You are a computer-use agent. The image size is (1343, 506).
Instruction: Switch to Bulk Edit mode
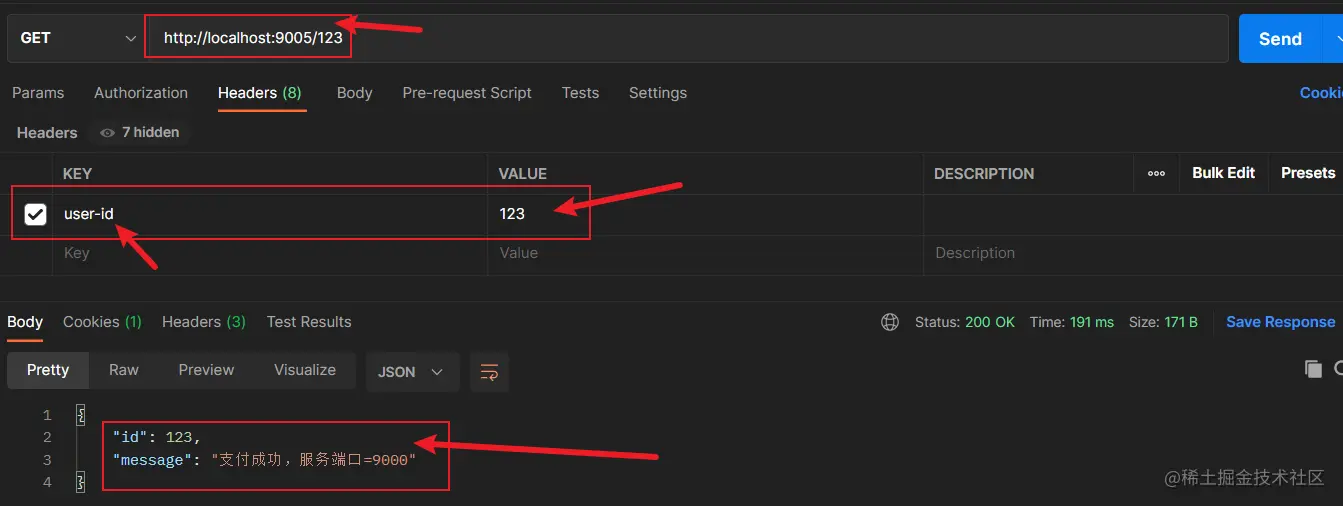click(x=1224, y=173)
